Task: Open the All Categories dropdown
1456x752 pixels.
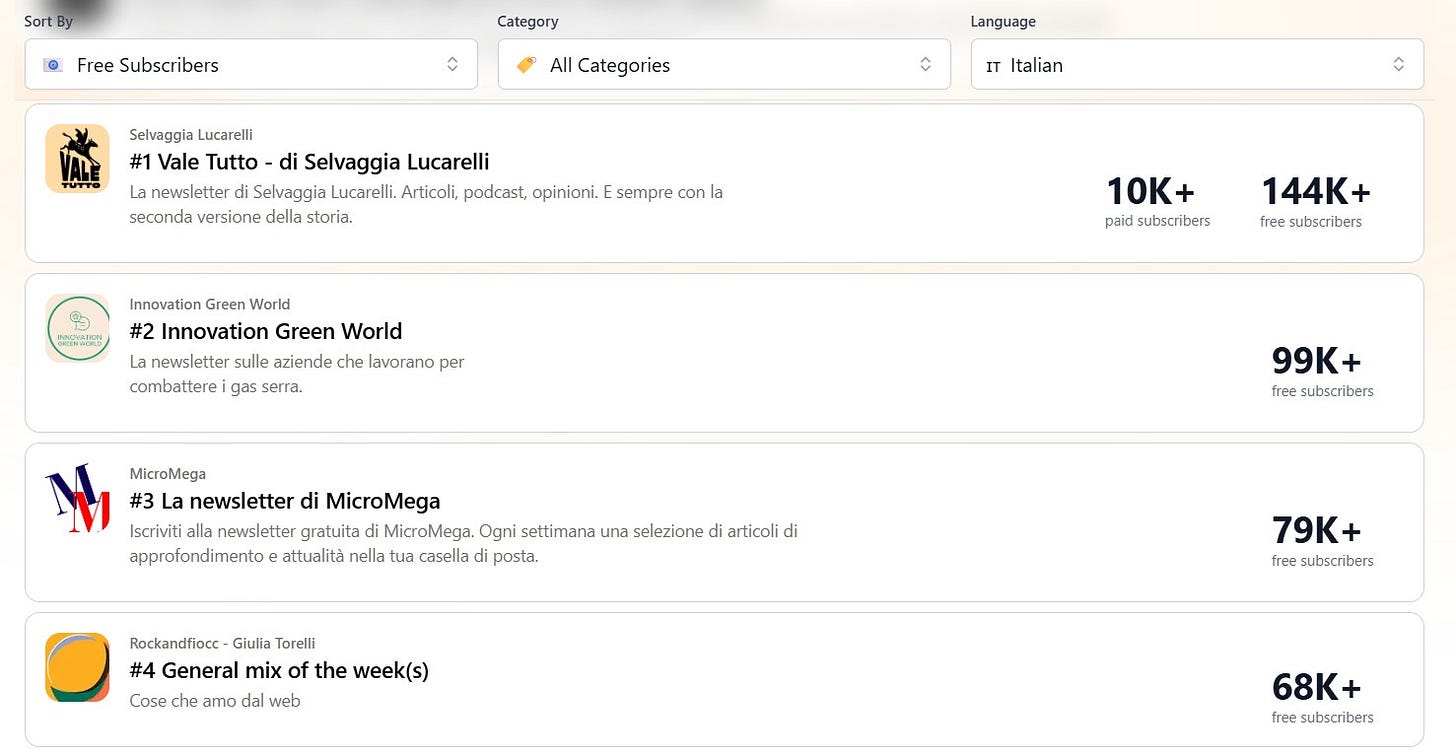Action: coord(724,64)
